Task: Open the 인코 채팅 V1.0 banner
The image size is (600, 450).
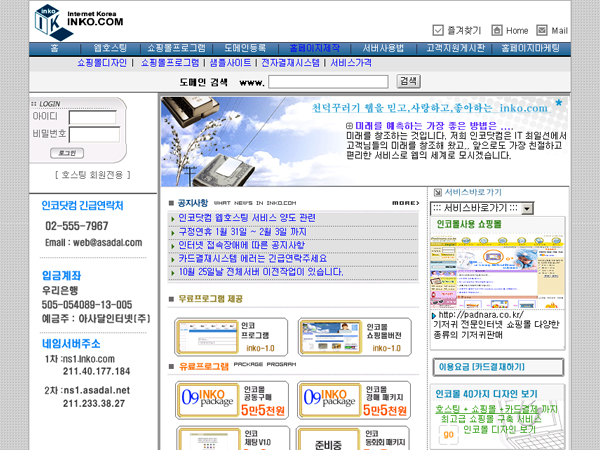Action: click(233, 438)
